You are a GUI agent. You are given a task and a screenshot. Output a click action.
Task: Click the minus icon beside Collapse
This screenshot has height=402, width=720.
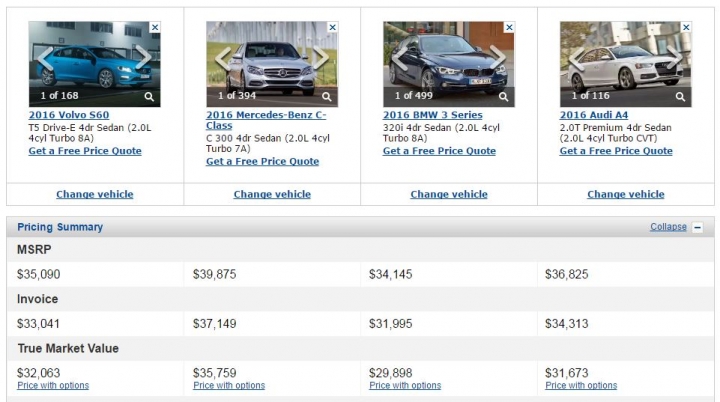tap(698, 227)
